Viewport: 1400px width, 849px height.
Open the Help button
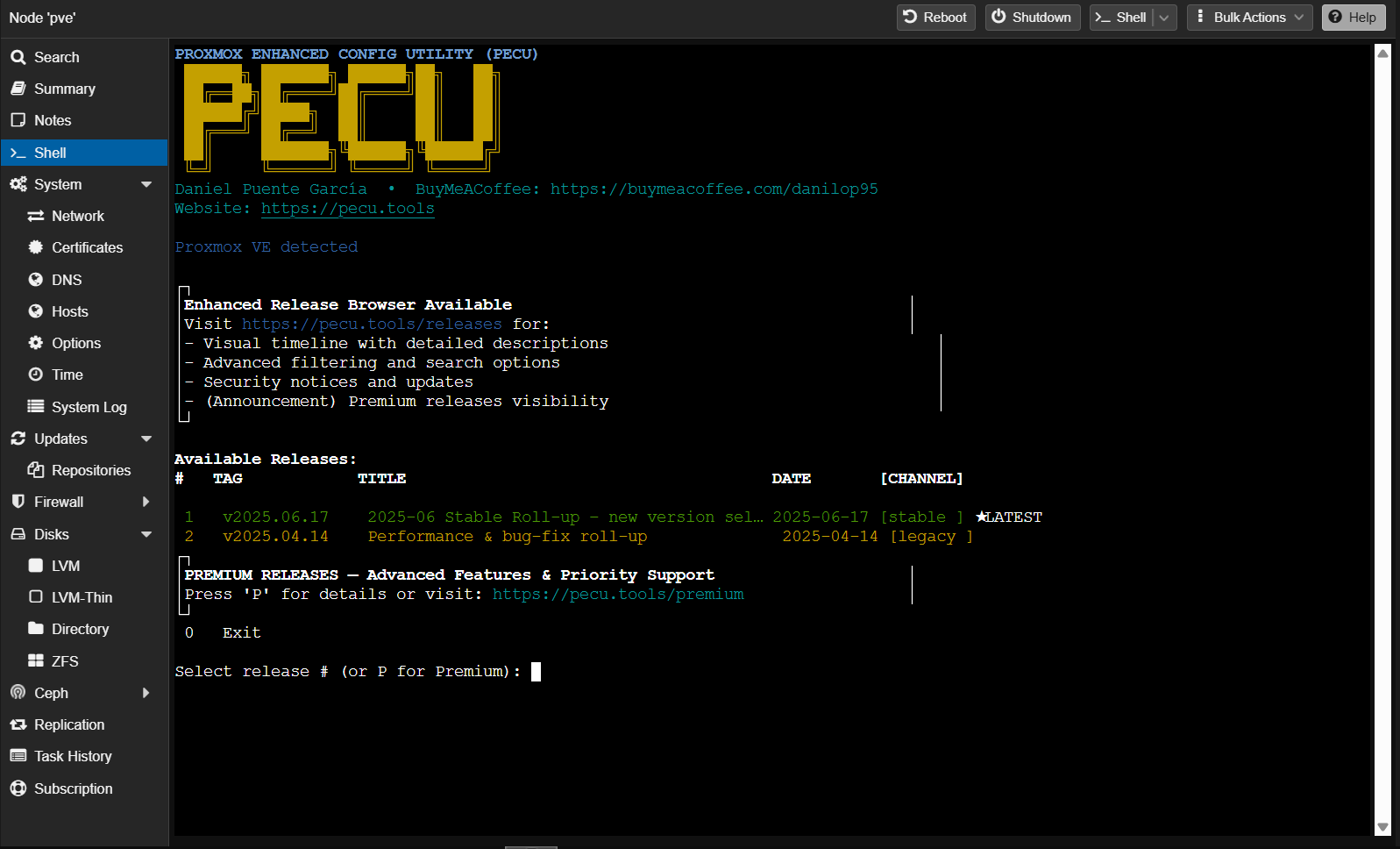click(1354, 18)
